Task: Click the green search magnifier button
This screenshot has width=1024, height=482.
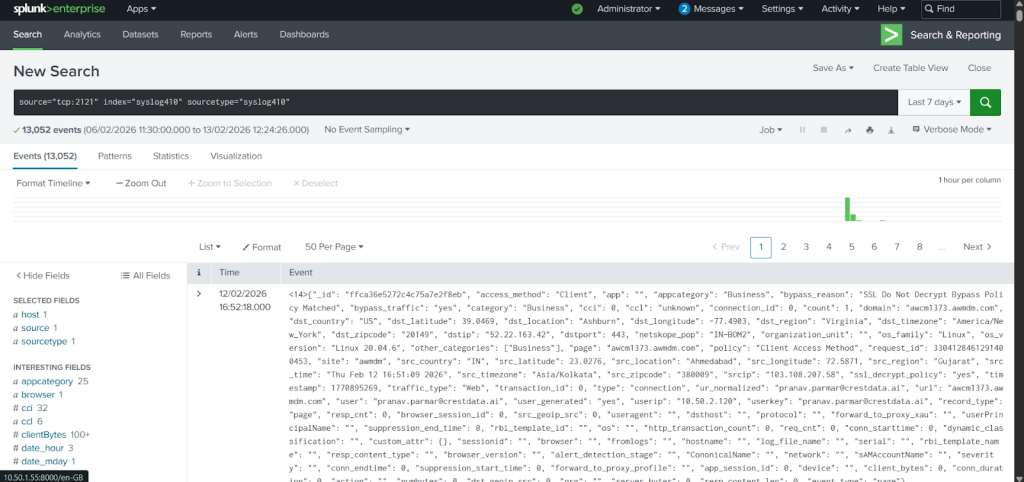Action: 985,103
